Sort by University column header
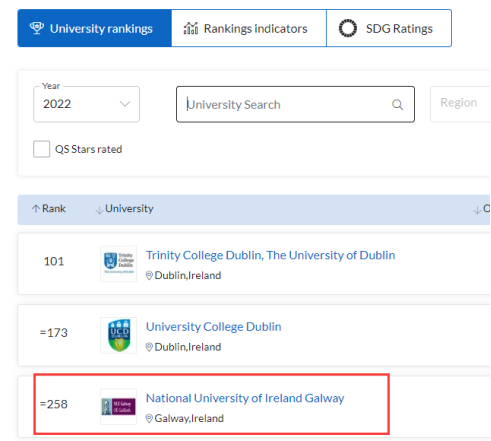This screenshot has height=441, width=491. pos(125,209)
